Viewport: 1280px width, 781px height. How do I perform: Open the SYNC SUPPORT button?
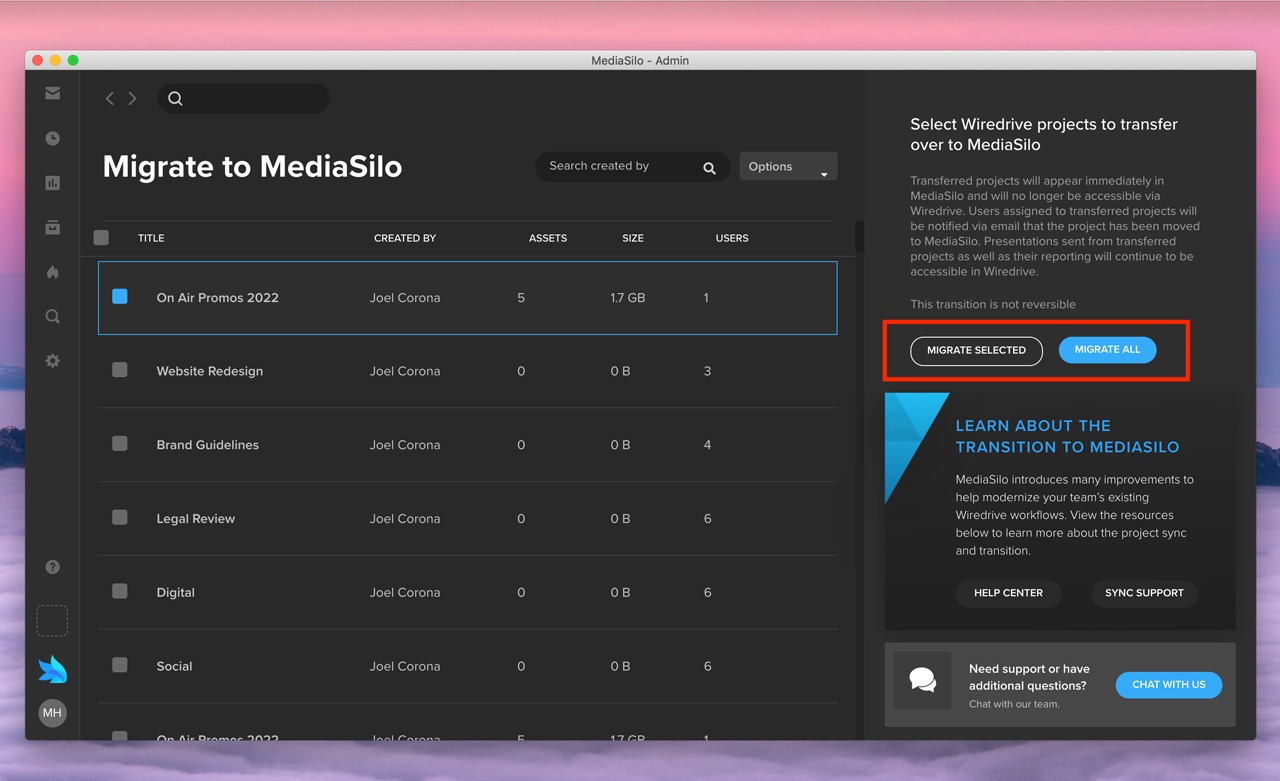[1144, 593]
